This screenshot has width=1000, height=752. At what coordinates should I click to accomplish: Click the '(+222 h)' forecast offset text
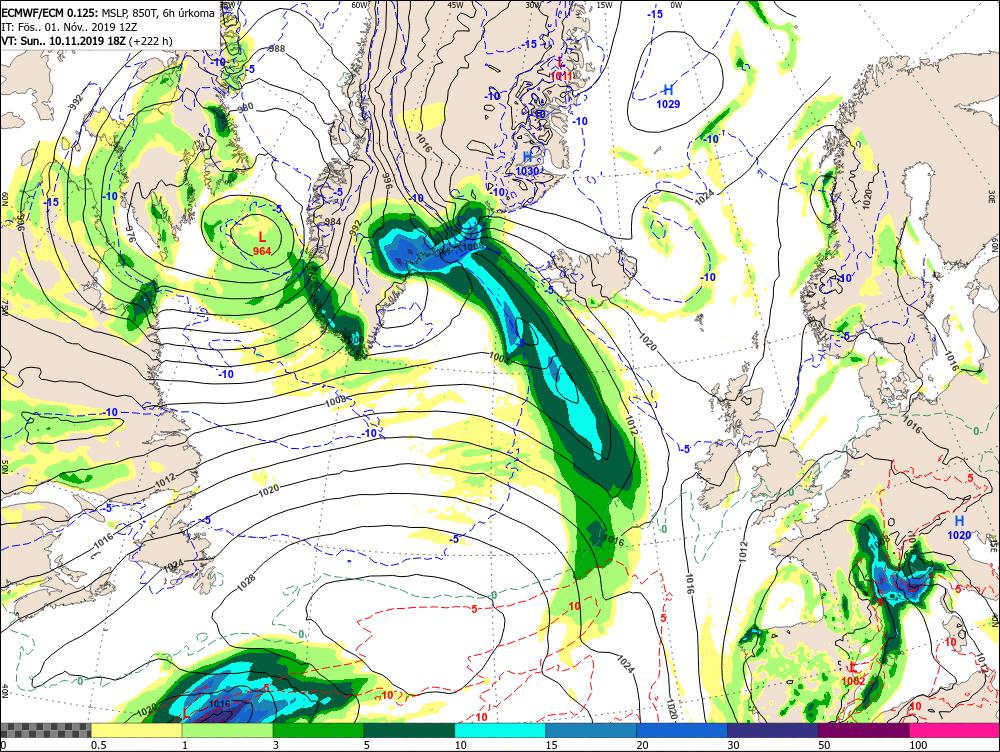[x=151, y=41]
